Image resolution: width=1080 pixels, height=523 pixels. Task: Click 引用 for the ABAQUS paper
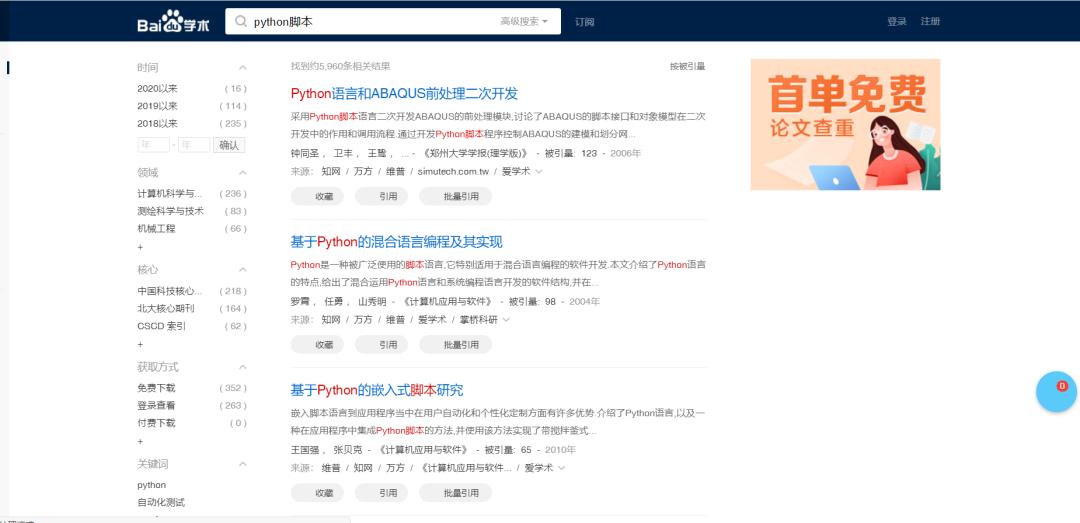point(382,196)
